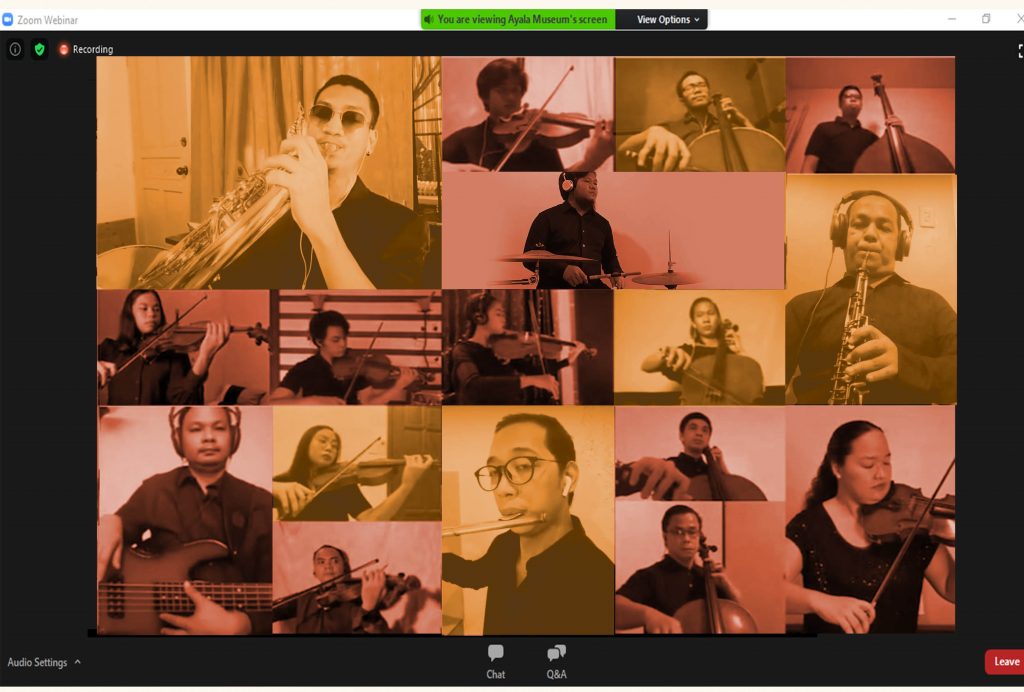1024x692 pixels.
Task: Select the flute player video tile
Action: (527, 520)
